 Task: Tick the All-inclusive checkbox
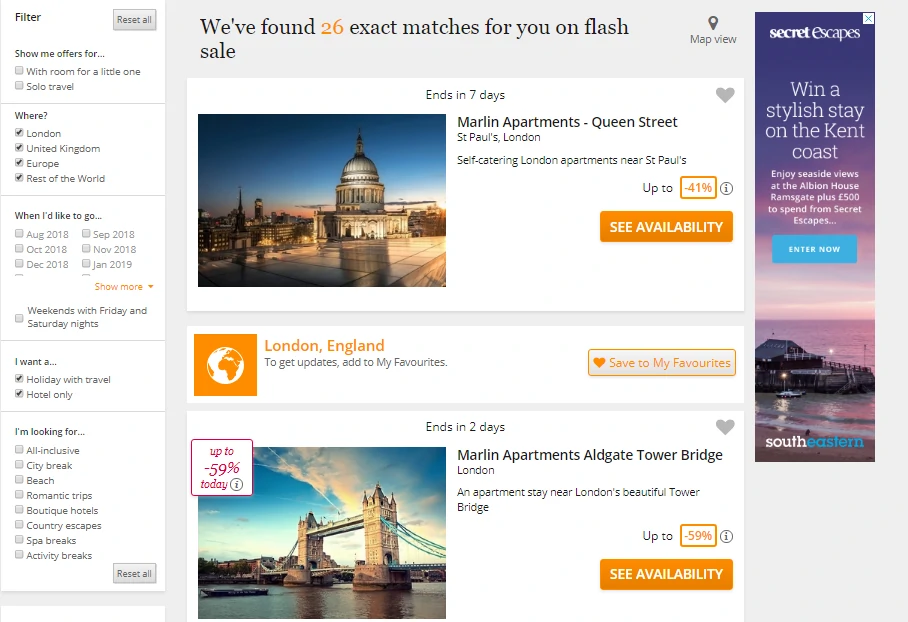click(x=20, y=450)
